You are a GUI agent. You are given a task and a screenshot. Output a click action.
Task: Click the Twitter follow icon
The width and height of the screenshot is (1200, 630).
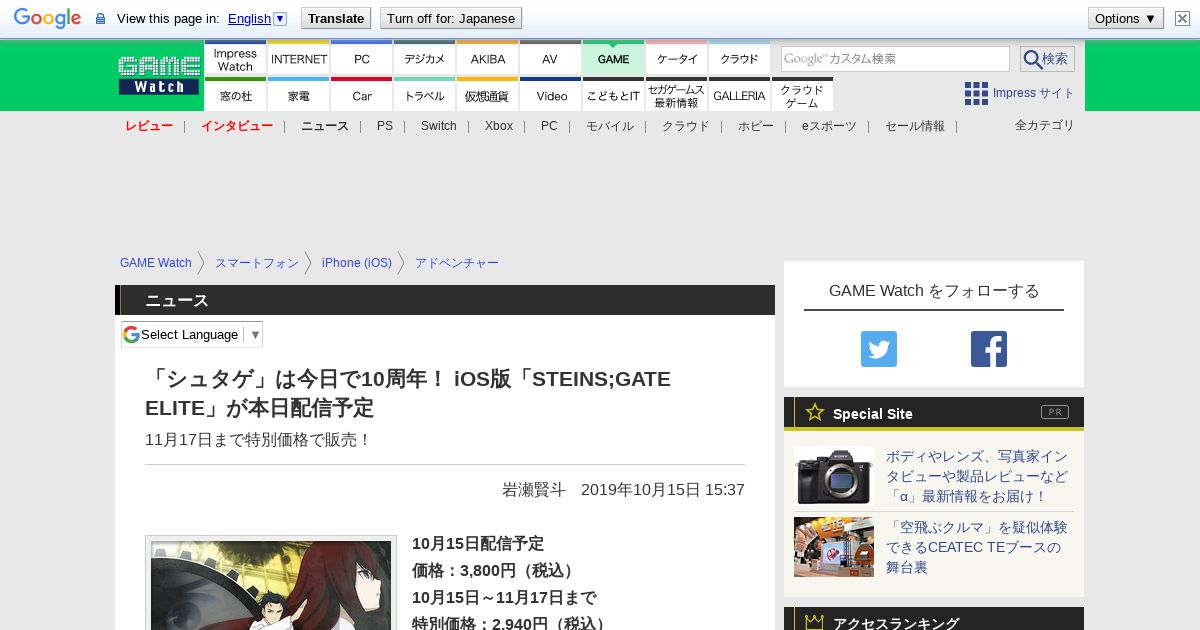(x=878, y=349)
